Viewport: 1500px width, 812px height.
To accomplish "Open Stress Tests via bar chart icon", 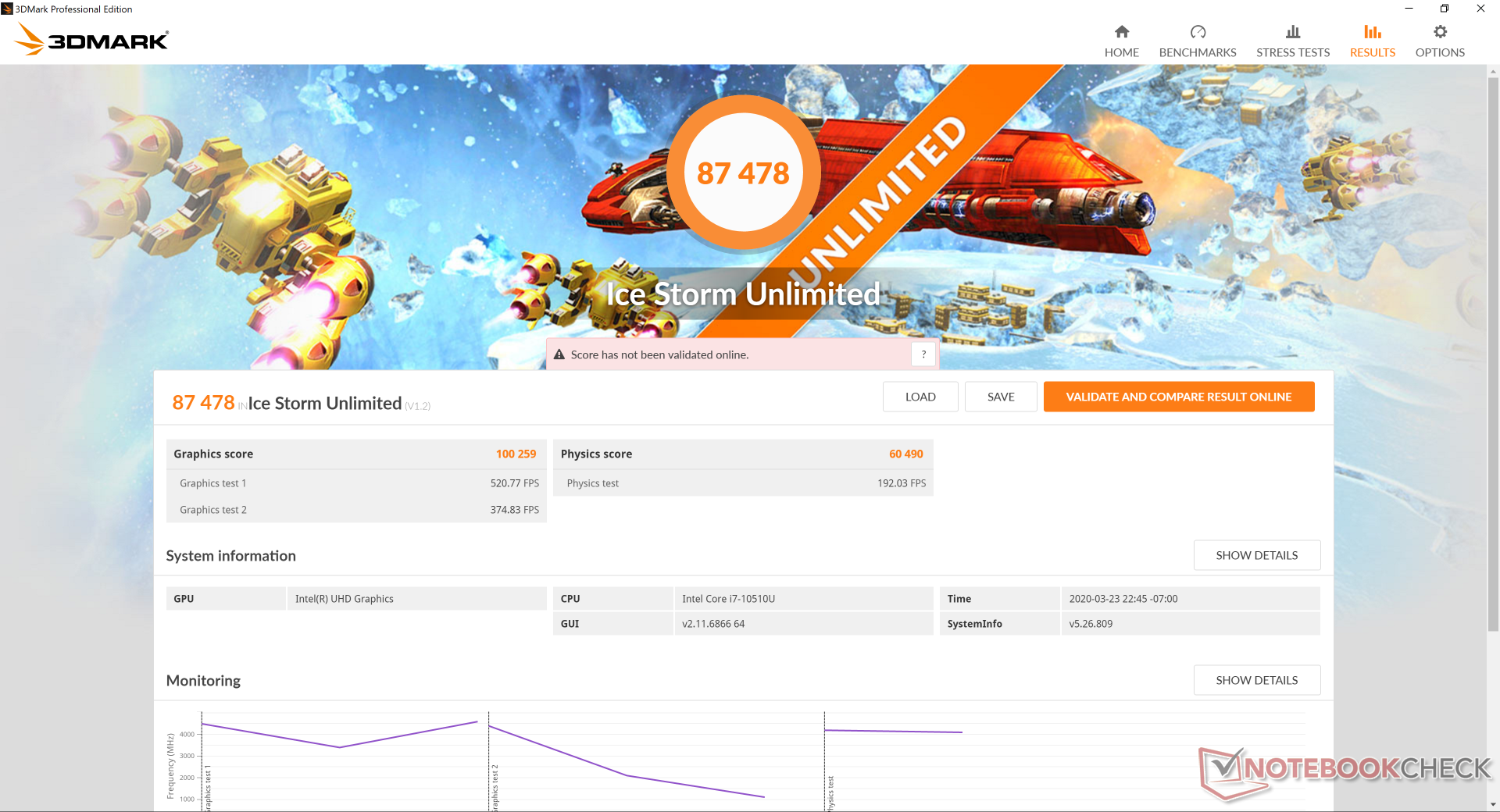I will pos(1293,32).
